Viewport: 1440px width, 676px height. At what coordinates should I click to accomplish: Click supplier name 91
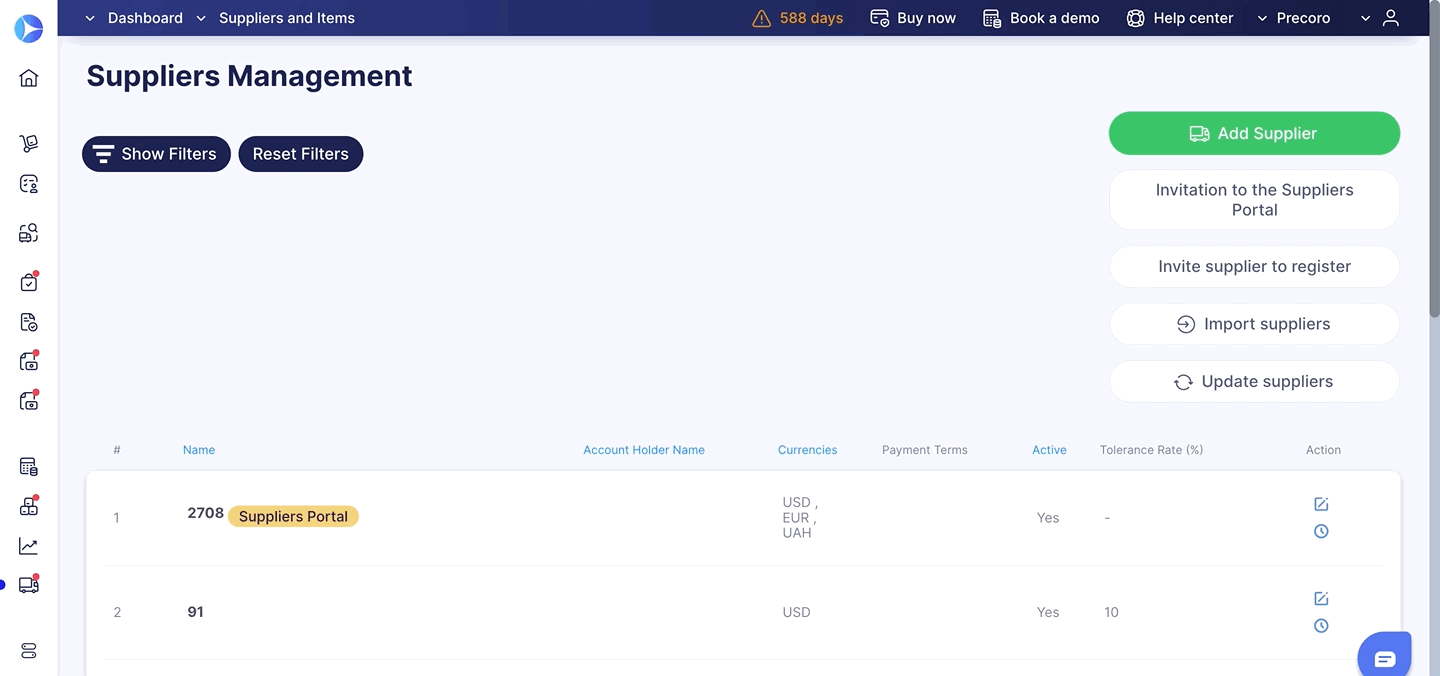pos(195,612)
